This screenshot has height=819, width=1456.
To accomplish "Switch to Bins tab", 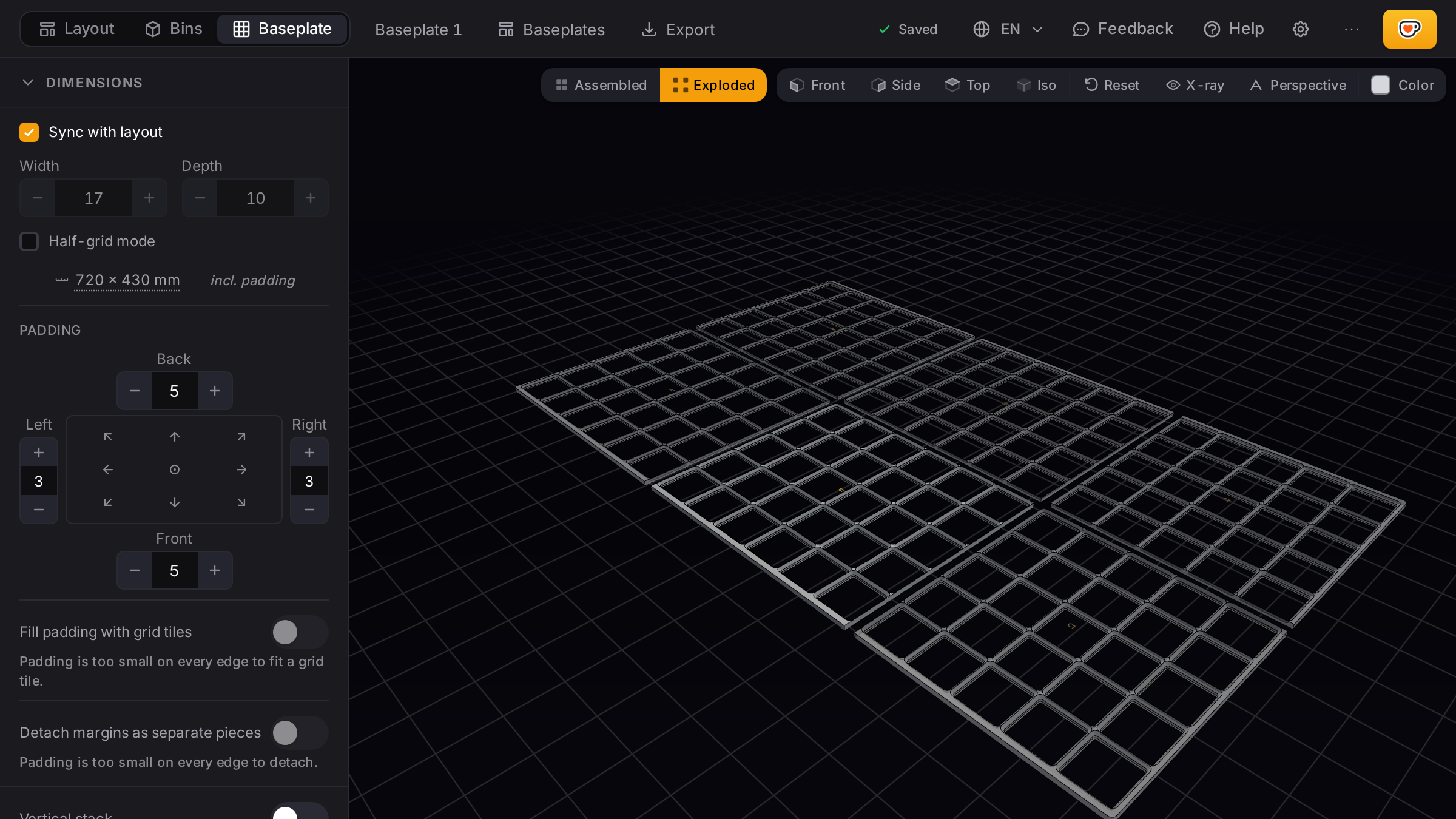I will (x=174, y=29).
